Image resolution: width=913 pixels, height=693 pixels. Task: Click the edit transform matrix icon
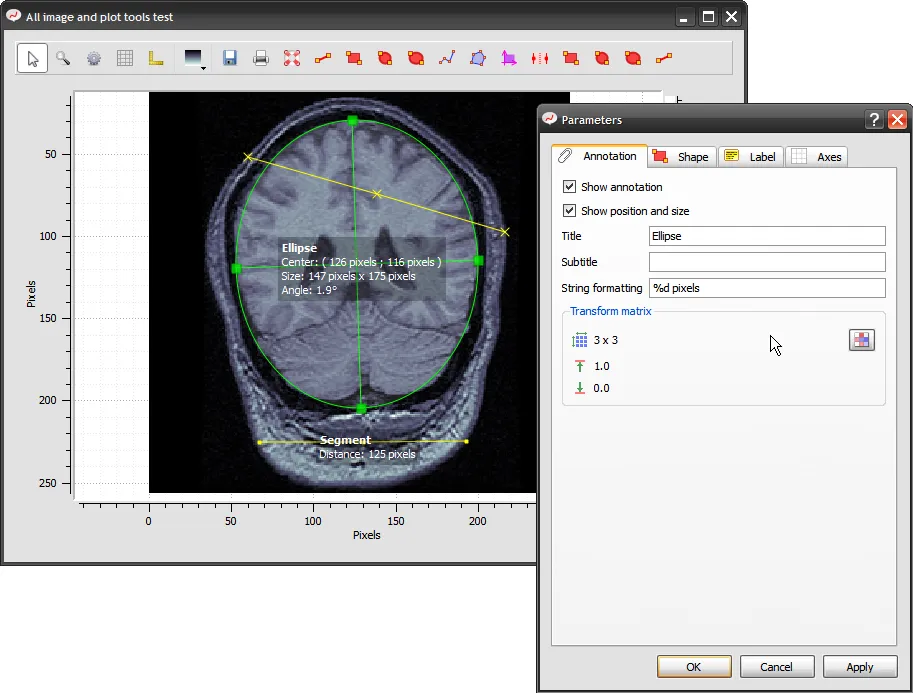coord(860,340)
